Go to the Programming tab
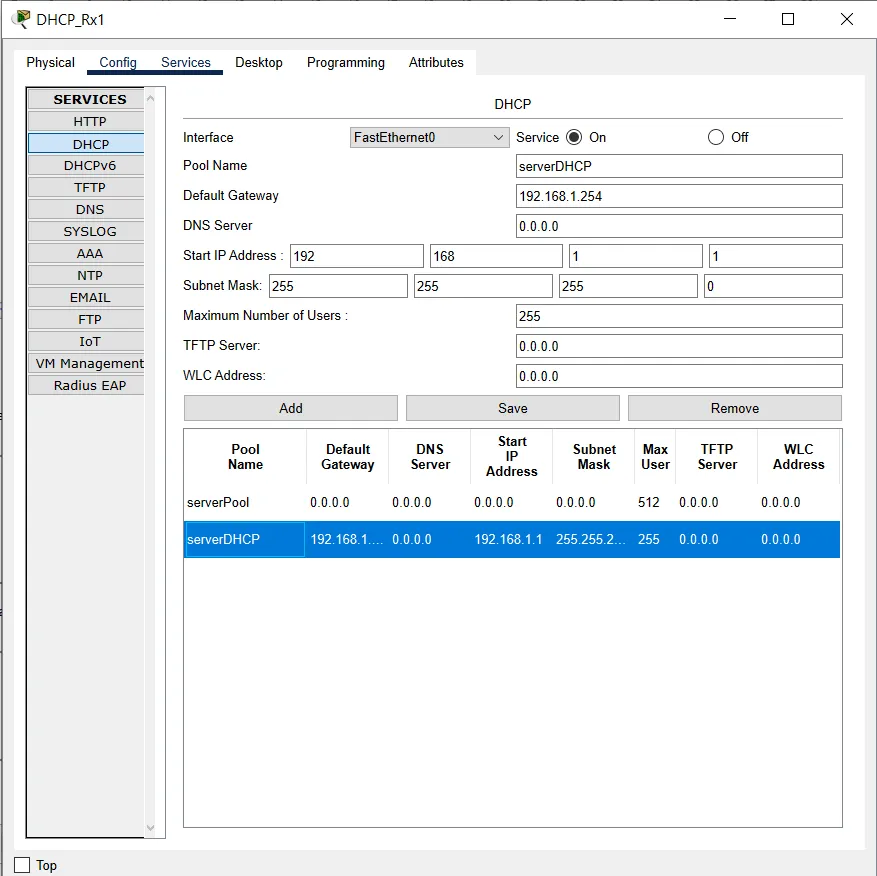This screenshot has width=877, height=876. click(346, 62)
